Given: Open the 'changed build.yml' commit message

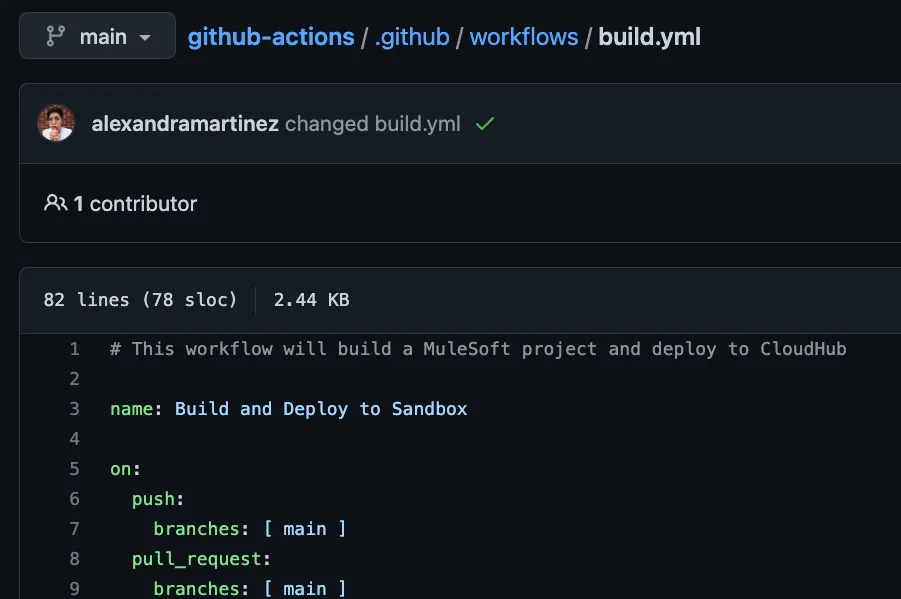Looking at the screenshot, I should coord(372,124).
